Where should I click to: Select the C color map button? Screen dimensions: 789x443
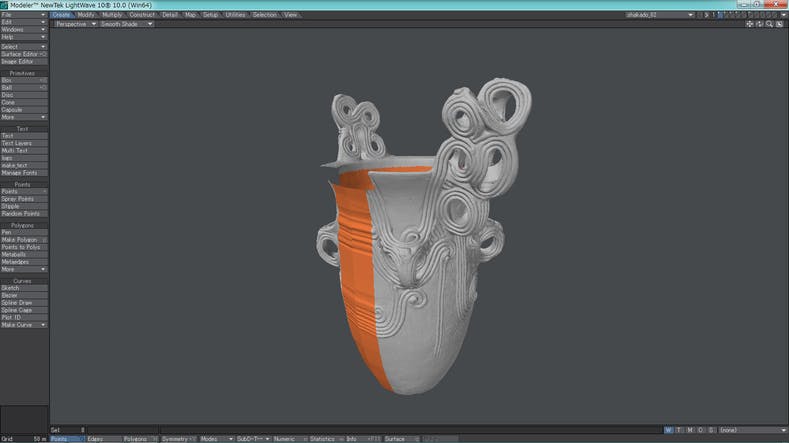tap(701, 430)
